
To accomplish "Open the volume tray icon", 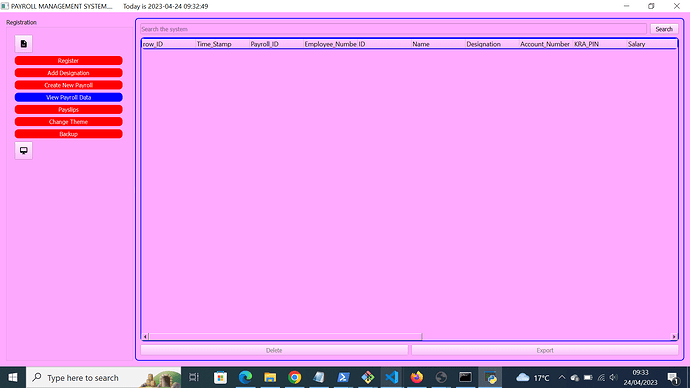I will pyautogui.click(x=613, y=377).
